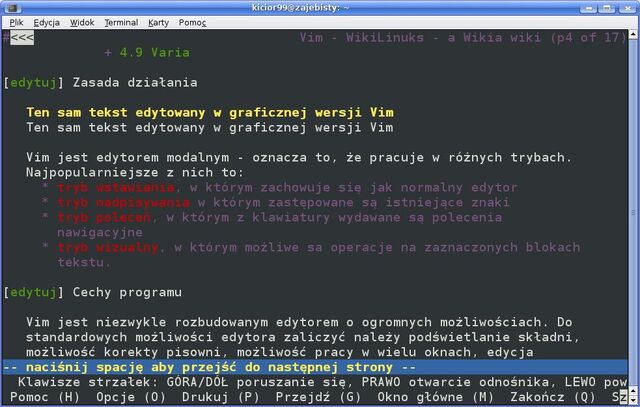Open the Karty menu
Screen dimensions: 640x407
[158, 22]
